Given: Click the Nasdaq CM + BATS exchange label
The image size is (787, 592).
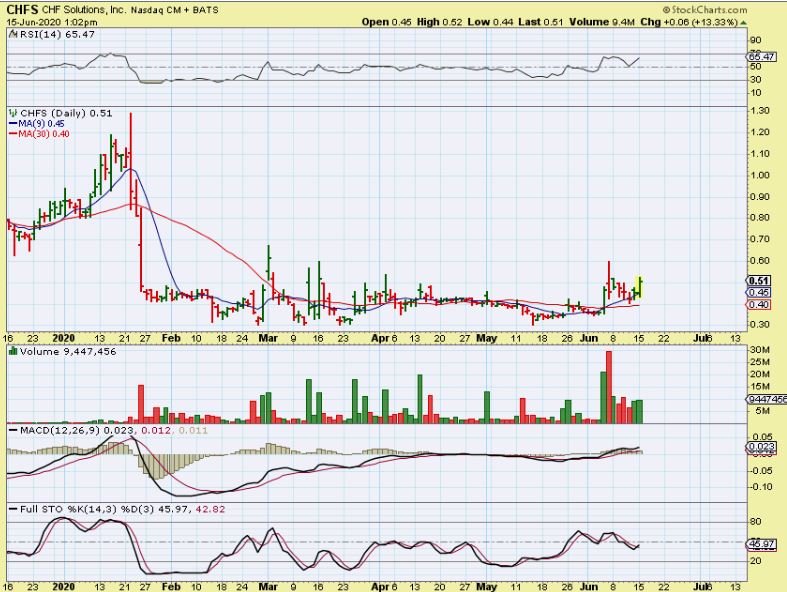Looking at the screenshot, I should coord(175,10).
